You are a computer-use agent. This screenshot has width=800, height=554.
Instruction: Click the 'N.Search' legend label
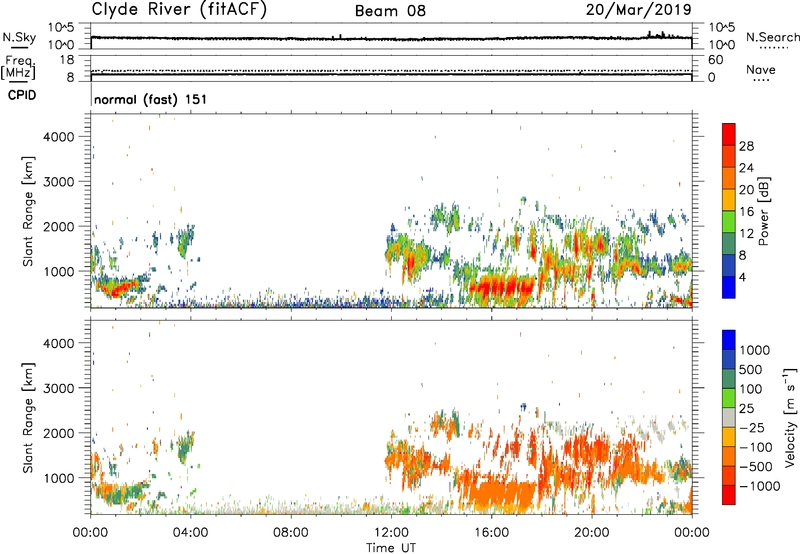coord(772,37)
